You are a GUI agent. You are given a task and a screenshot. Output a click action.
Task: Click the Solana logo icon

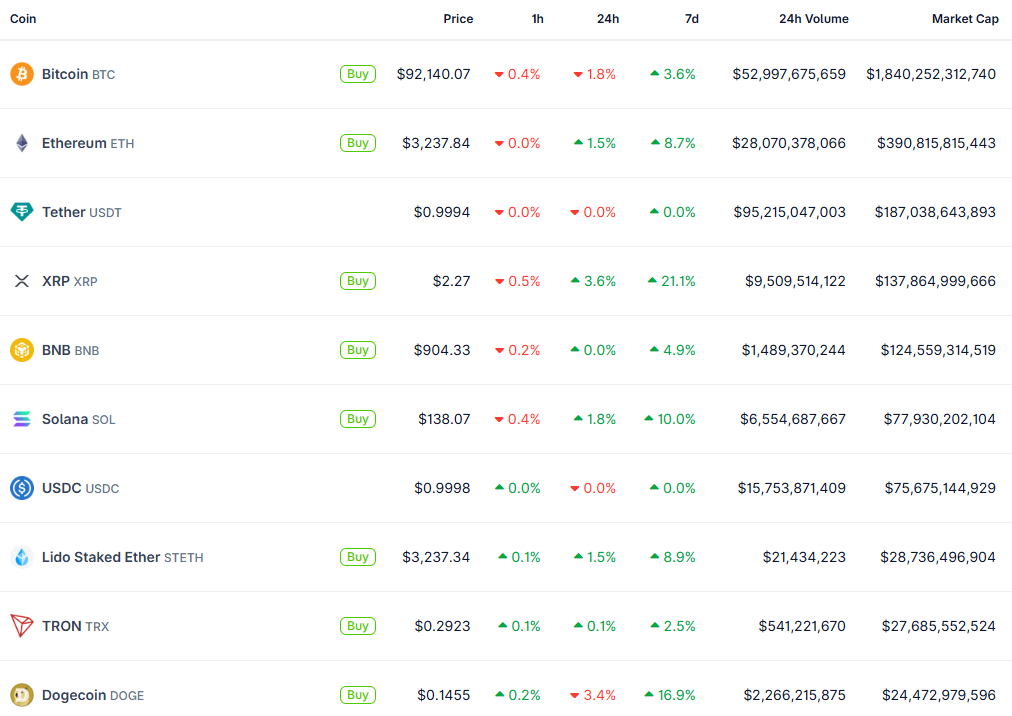(x=22, y=419)
